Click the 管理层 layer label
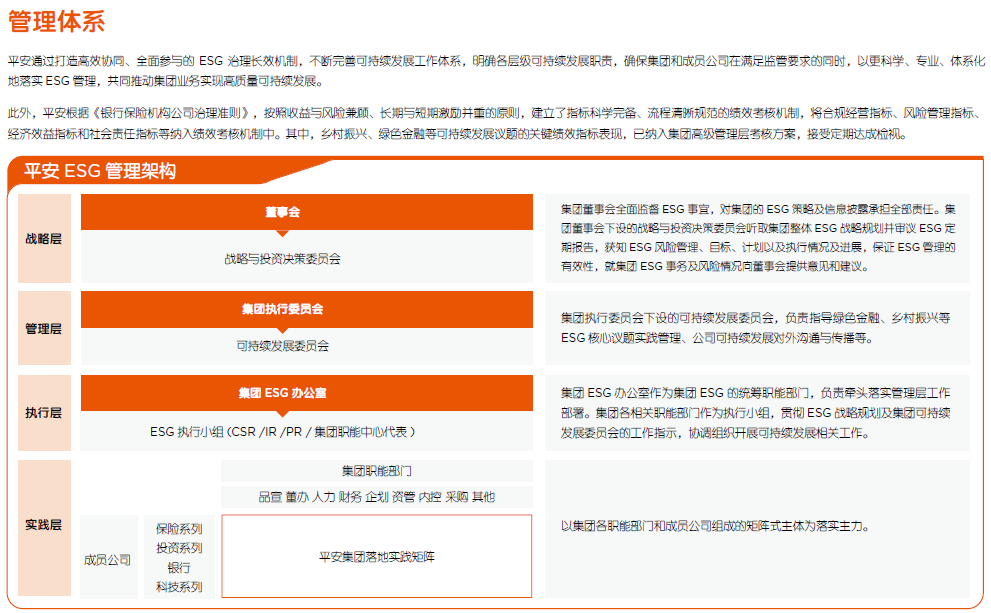The height and width of the screenshot is (613, 991). click(x=44, y=328)
